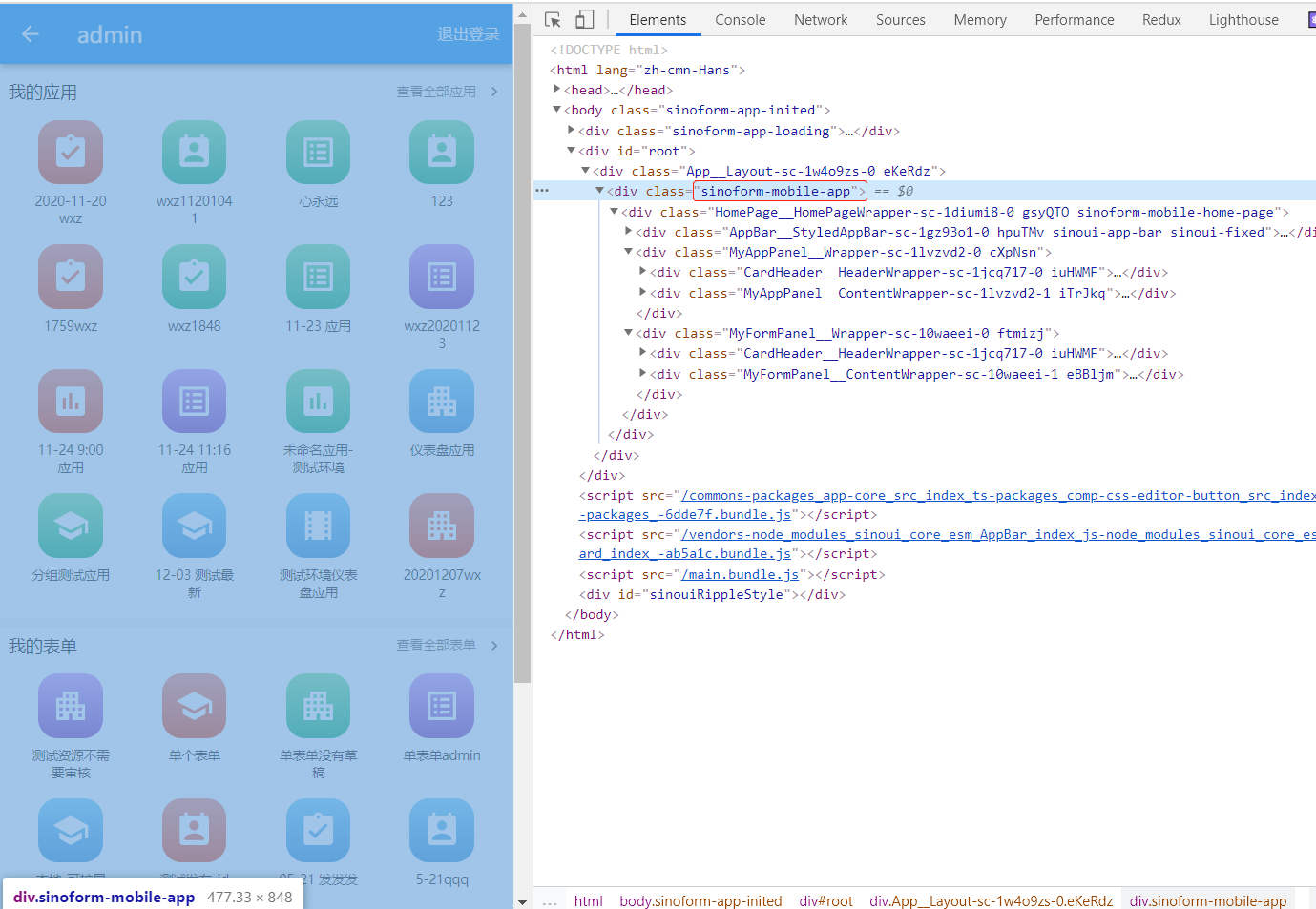Open the 5-21qqq form icon
Image resolution: width=1316 pixels, height=909 pixels.
(442, 831)
